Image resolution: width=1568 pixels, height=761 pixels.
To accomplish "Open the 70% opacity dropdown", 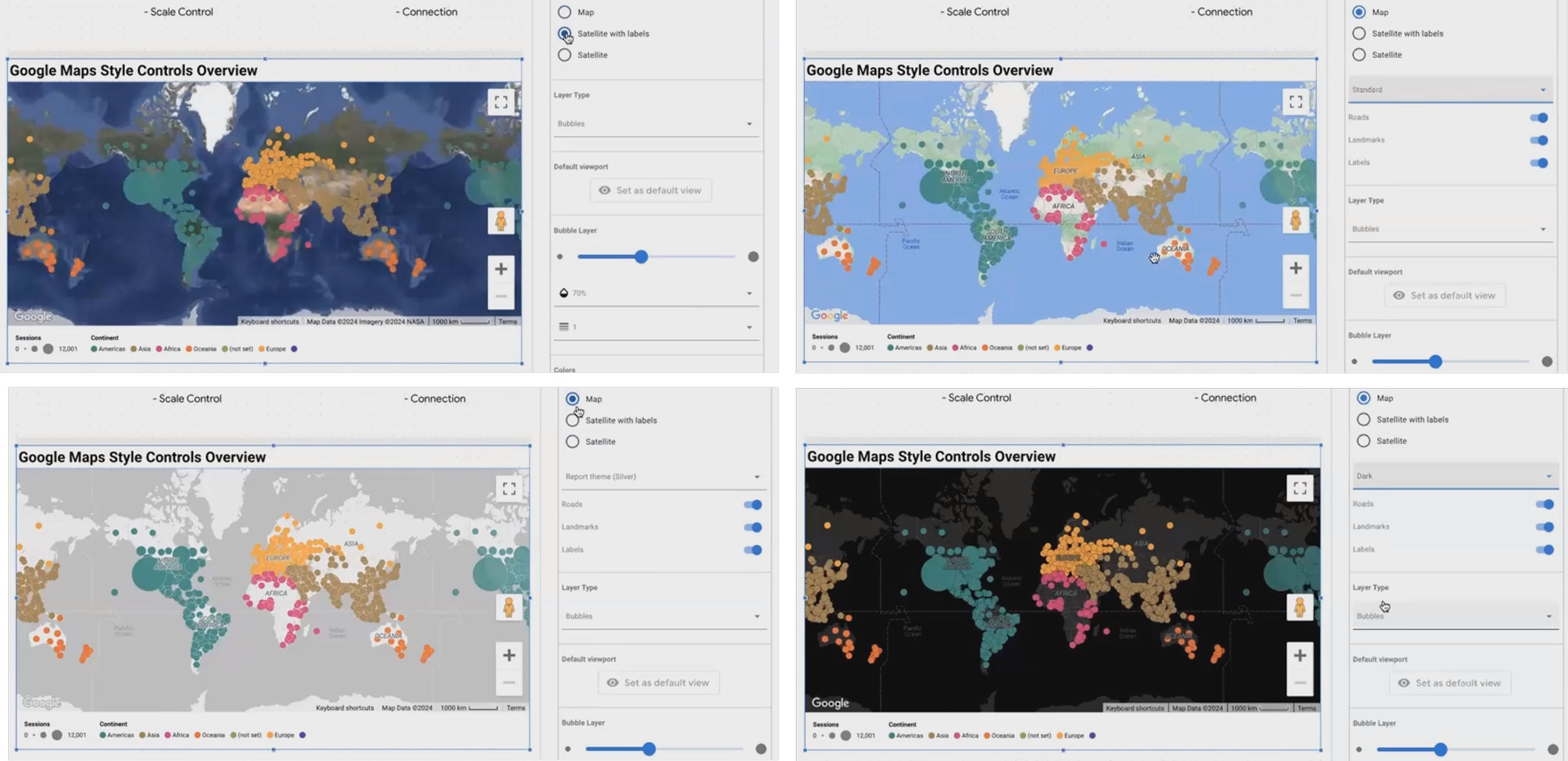I will [x=656, y=293].
